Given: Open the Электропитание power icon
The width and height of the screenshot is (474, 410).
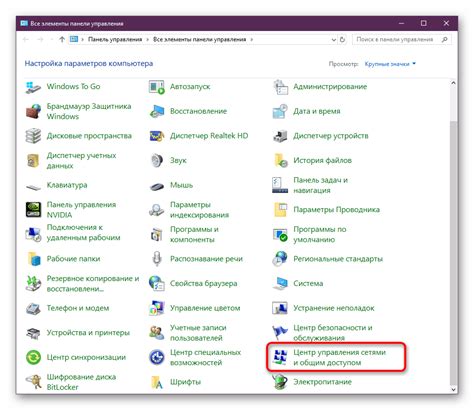Looking at the screenshot, I should (x=280, y=382).
